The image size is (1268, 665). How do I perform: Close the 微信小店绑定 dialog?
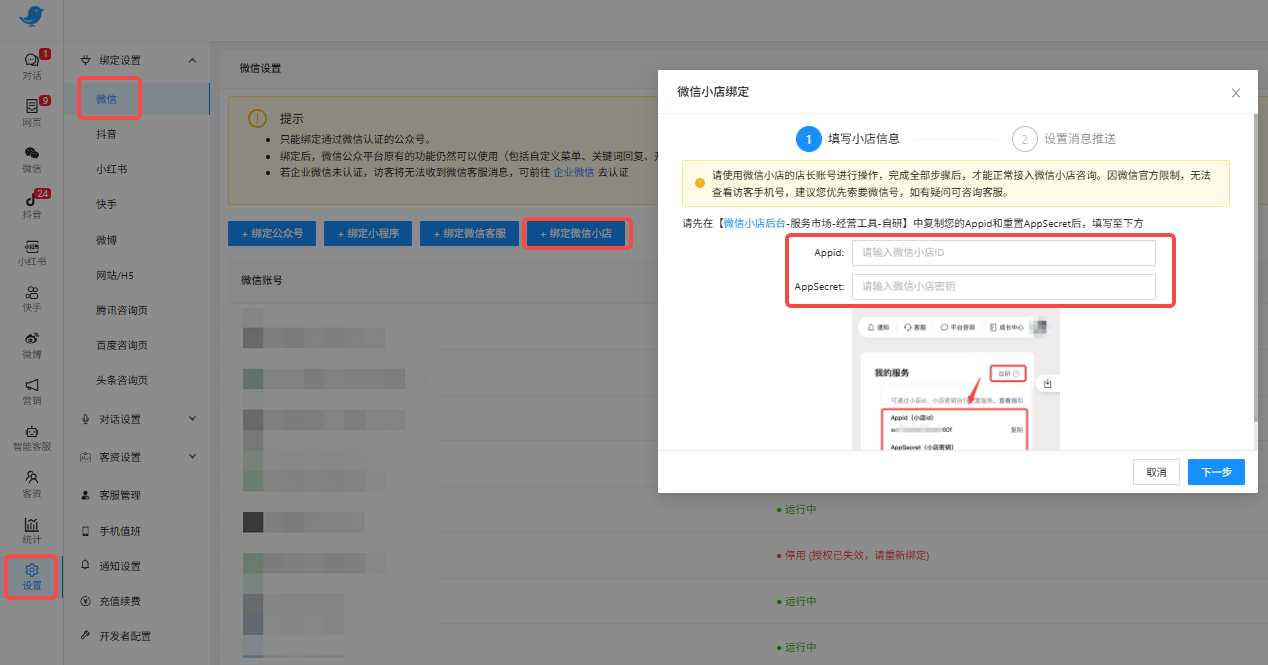[1236, 93]
